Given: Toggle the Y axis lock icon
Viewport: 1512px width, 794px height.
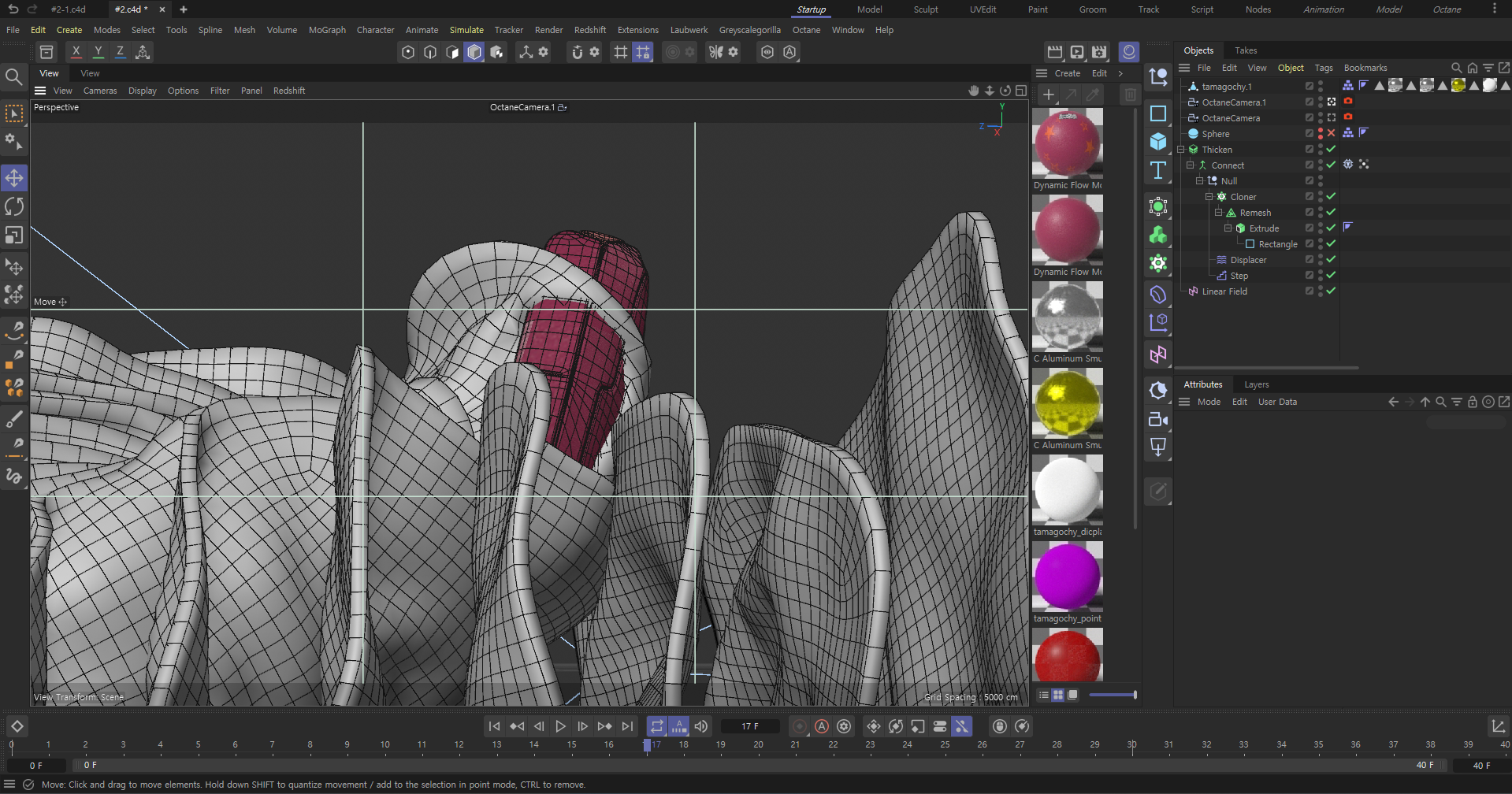Looking at the screenshot, I should 98,52.
